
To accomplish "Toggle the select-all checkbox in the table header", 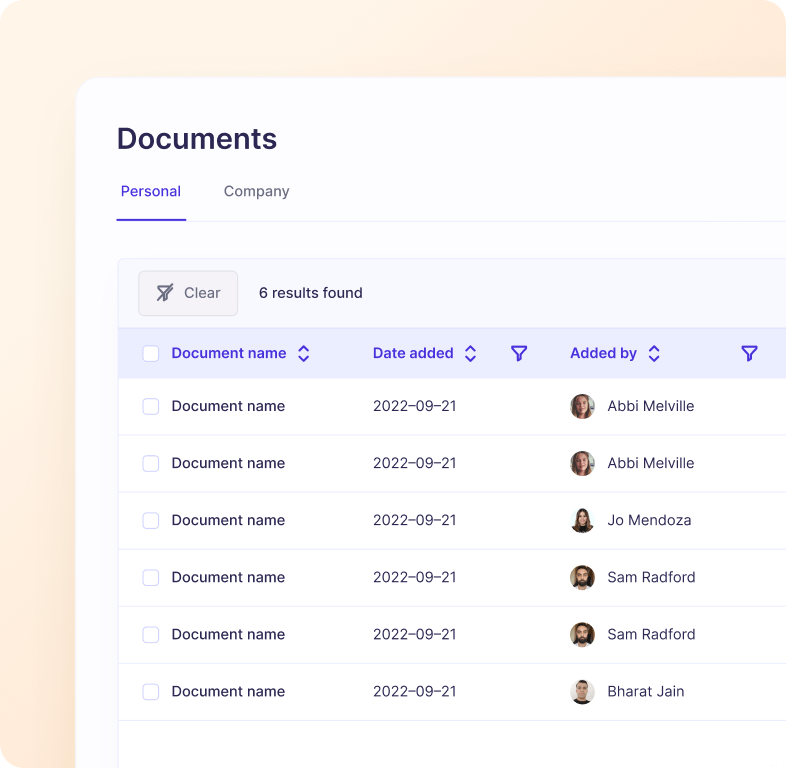I will pos(151,353).
